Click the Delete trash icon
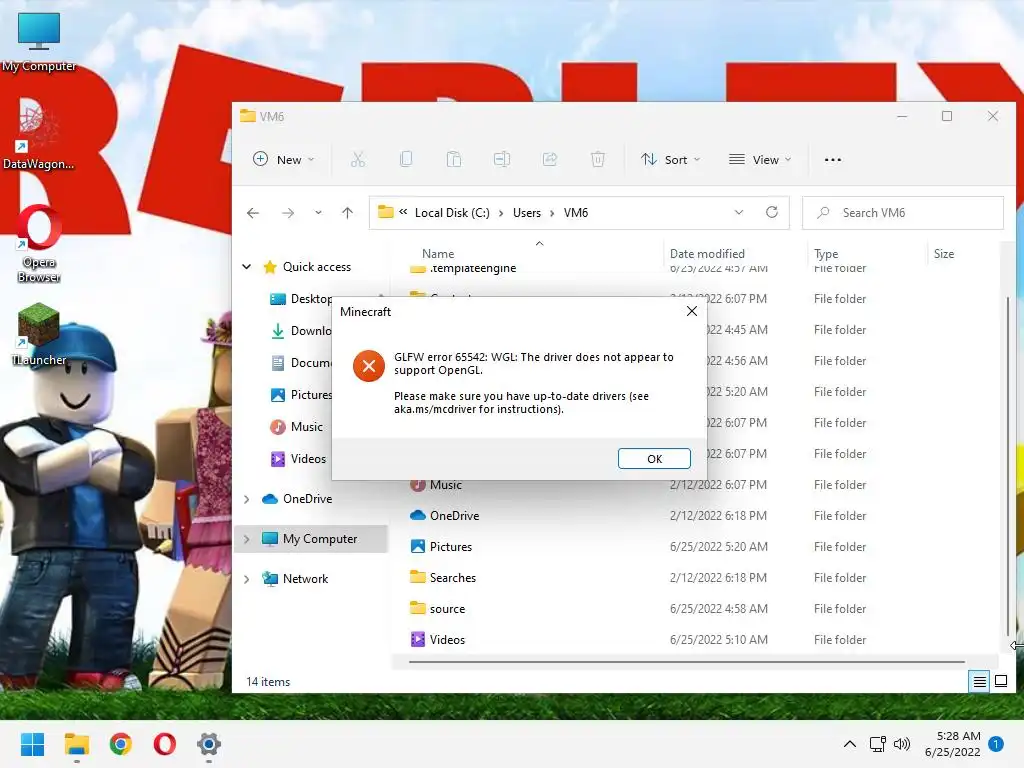Screen dimensions: 1024x768 (598, 159)
